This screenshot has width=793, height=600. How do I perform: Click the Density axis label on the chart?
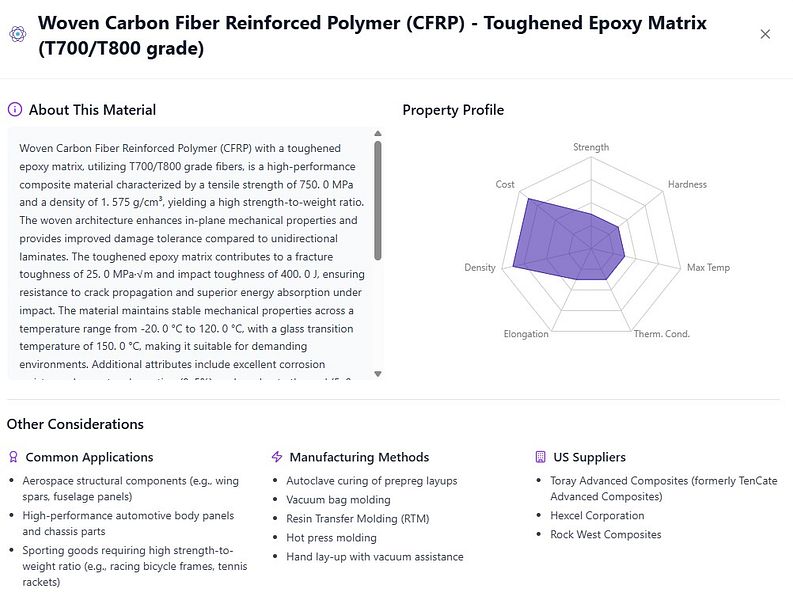coord(480,267)
